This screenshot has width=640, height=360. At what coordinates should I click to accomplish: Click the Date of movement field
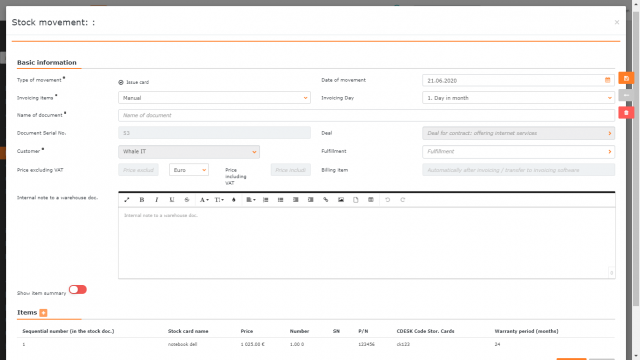(518, 80)
